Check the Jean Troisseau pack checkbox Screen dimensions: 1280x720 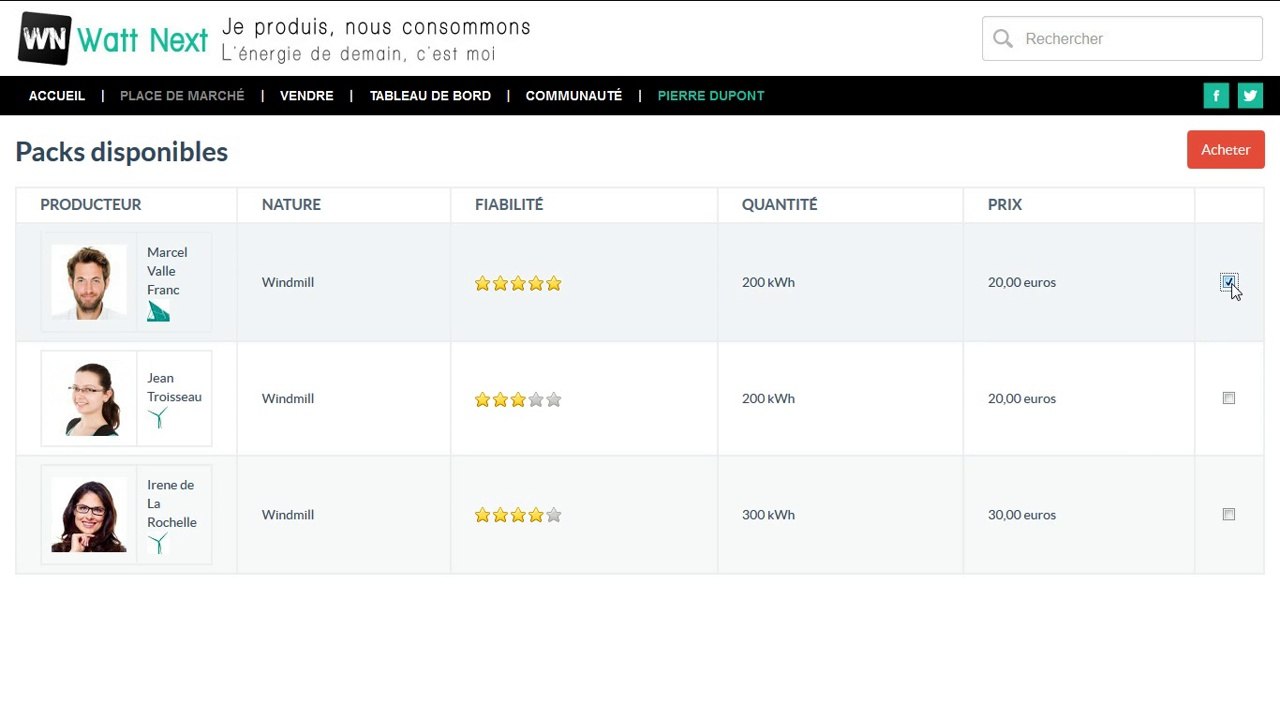click(1229, 398)
